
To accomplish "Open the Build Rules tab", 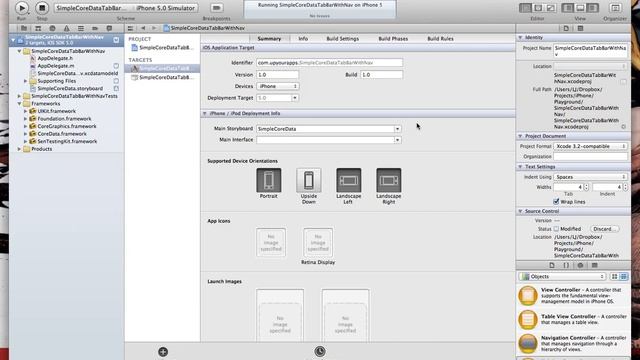I will (440, 39).
